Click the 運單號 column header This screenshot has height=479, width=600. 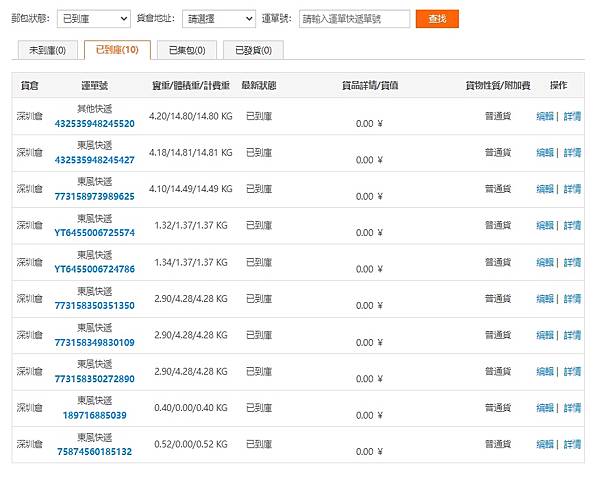[95, 85]
